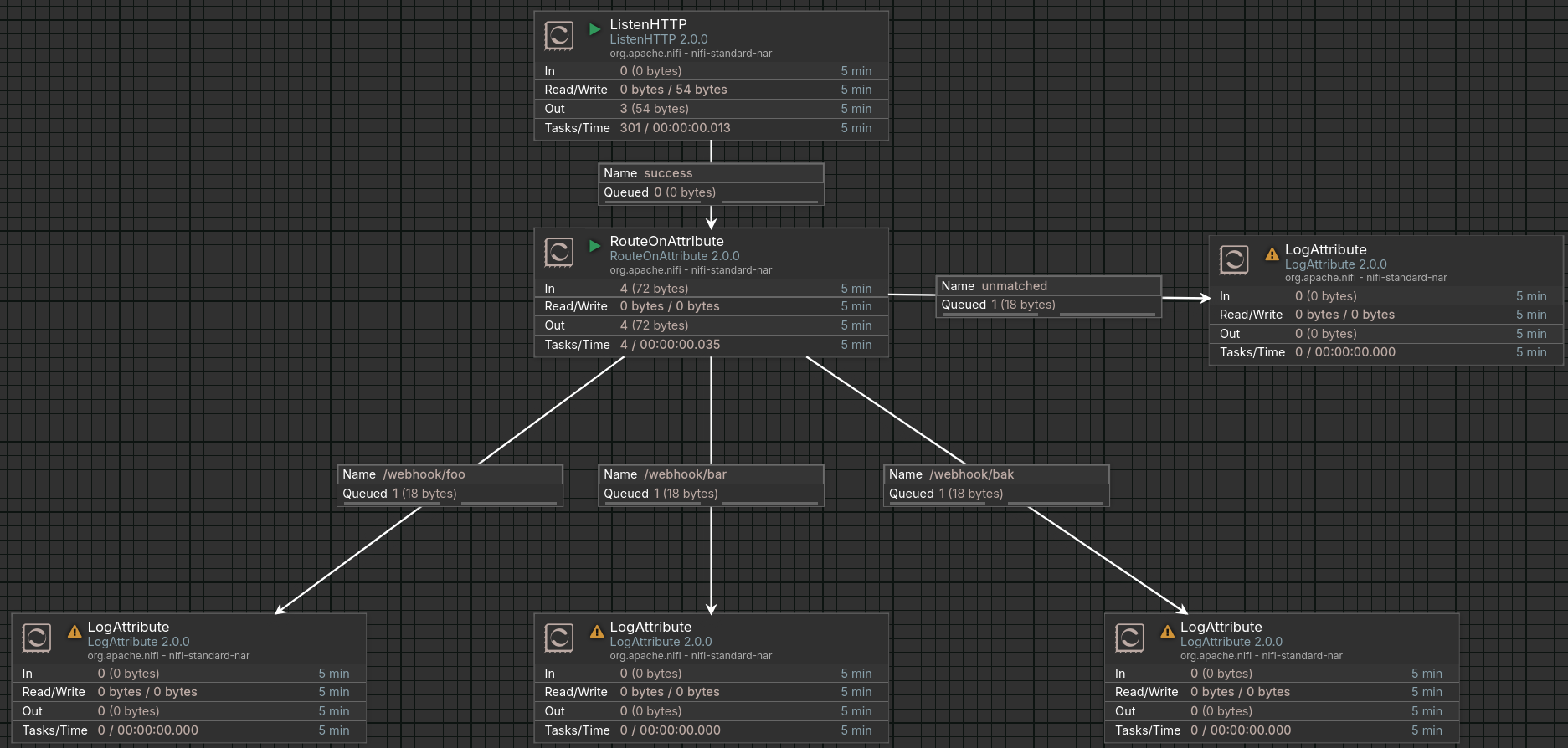
Task: Click the green play status on RouteOnAttribute
Action: [x=594, y=246]
